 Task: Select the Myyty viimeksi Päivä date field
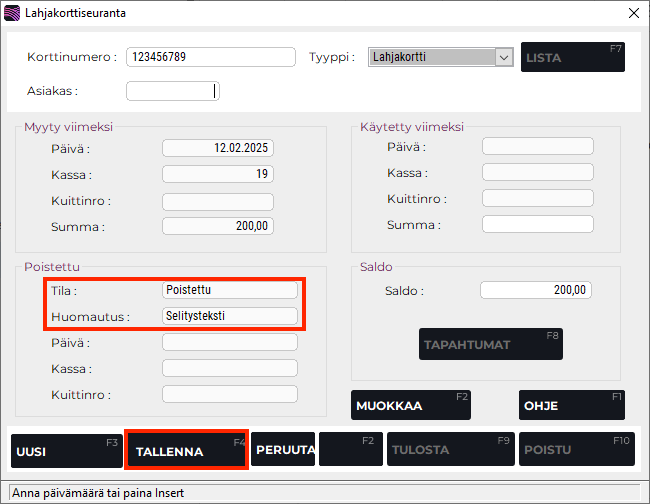point(218,148)
